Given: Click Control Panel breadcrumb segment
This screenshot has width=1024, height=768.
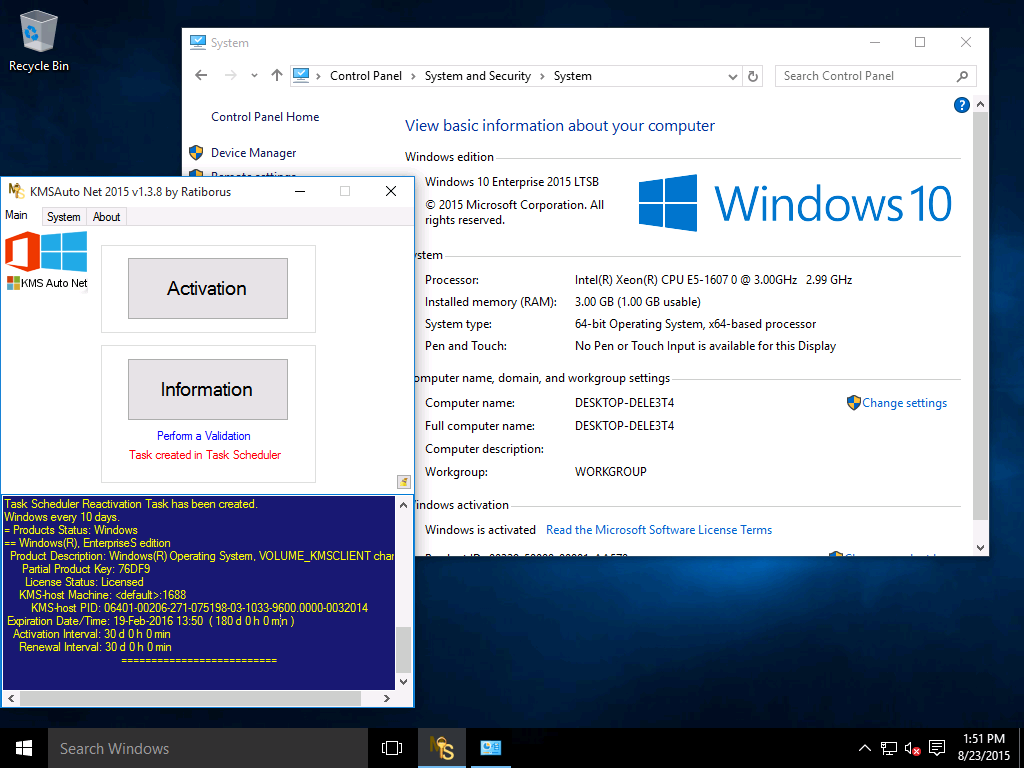Looking at the screenshot, I should pos(366,76).
